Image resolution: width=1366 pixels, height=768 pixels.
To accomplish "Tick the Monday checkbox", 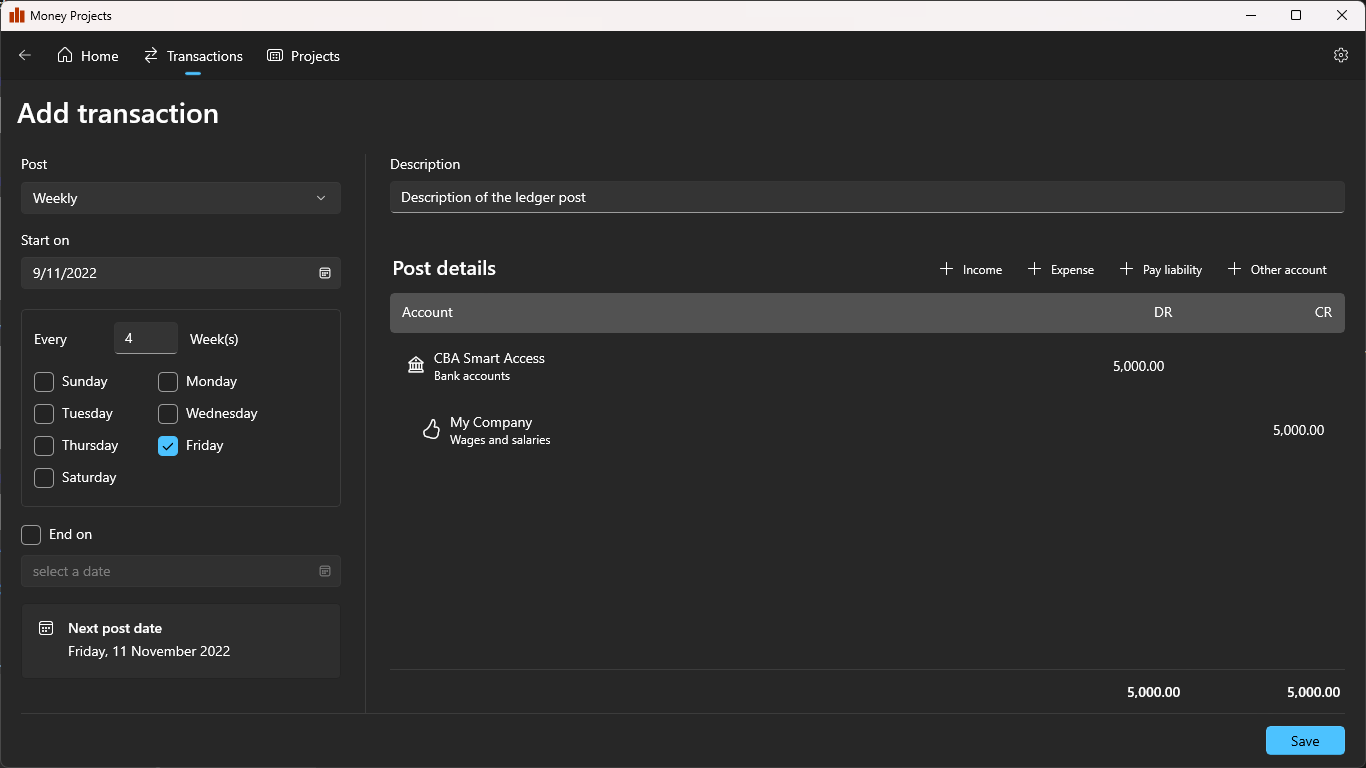I will (x=168, y=382).
